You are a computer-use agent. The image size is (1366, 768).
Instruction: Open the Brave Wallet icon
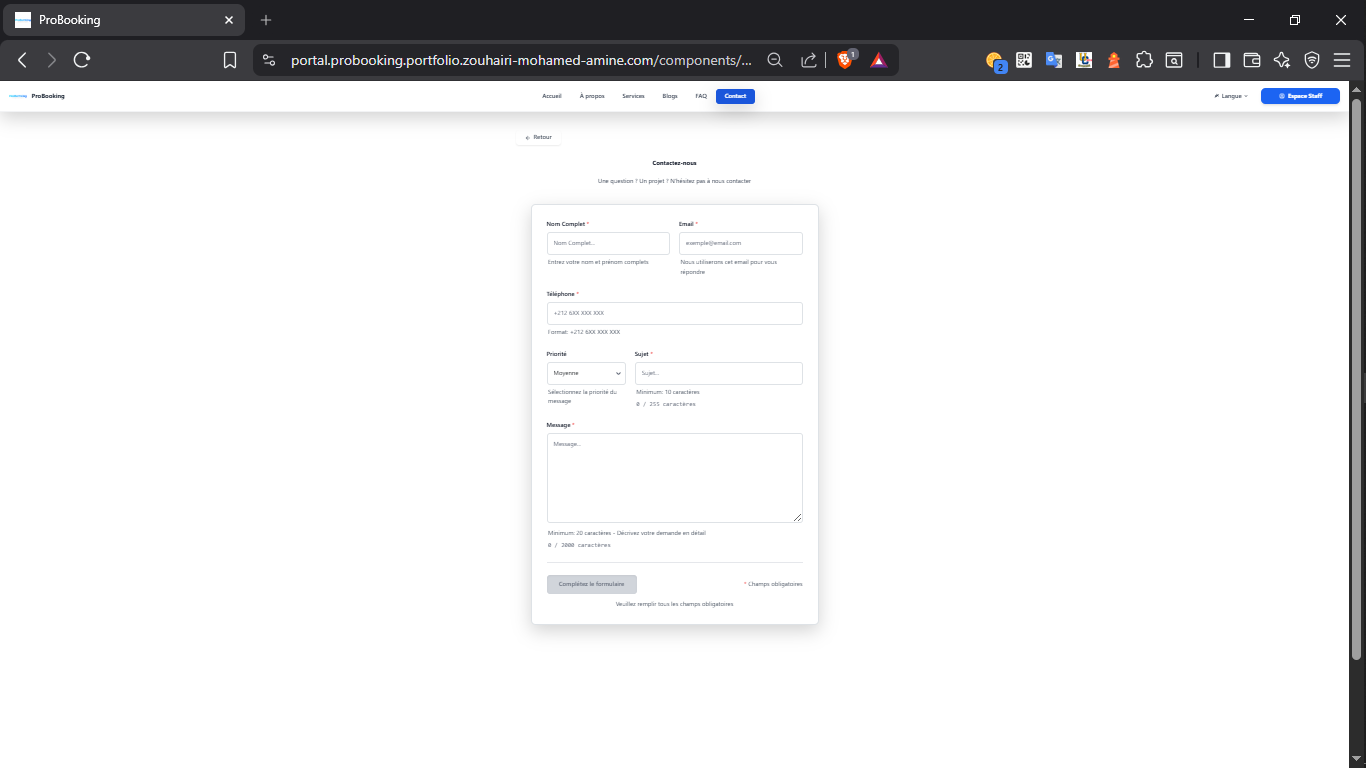(1251, 60)
